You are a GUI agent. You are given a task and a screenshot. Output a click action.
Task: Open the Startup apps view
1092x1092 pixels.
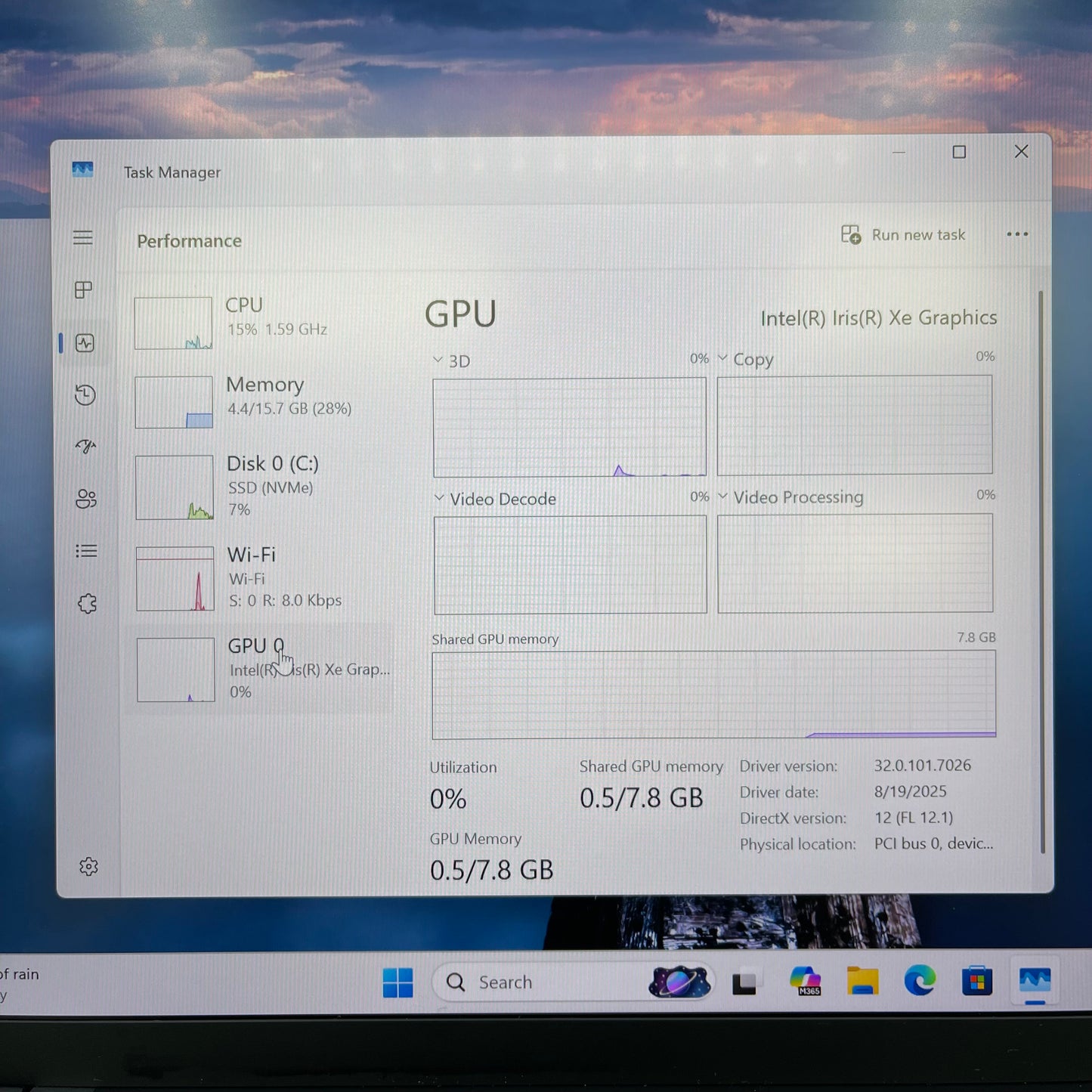click(x=85, y=447)
